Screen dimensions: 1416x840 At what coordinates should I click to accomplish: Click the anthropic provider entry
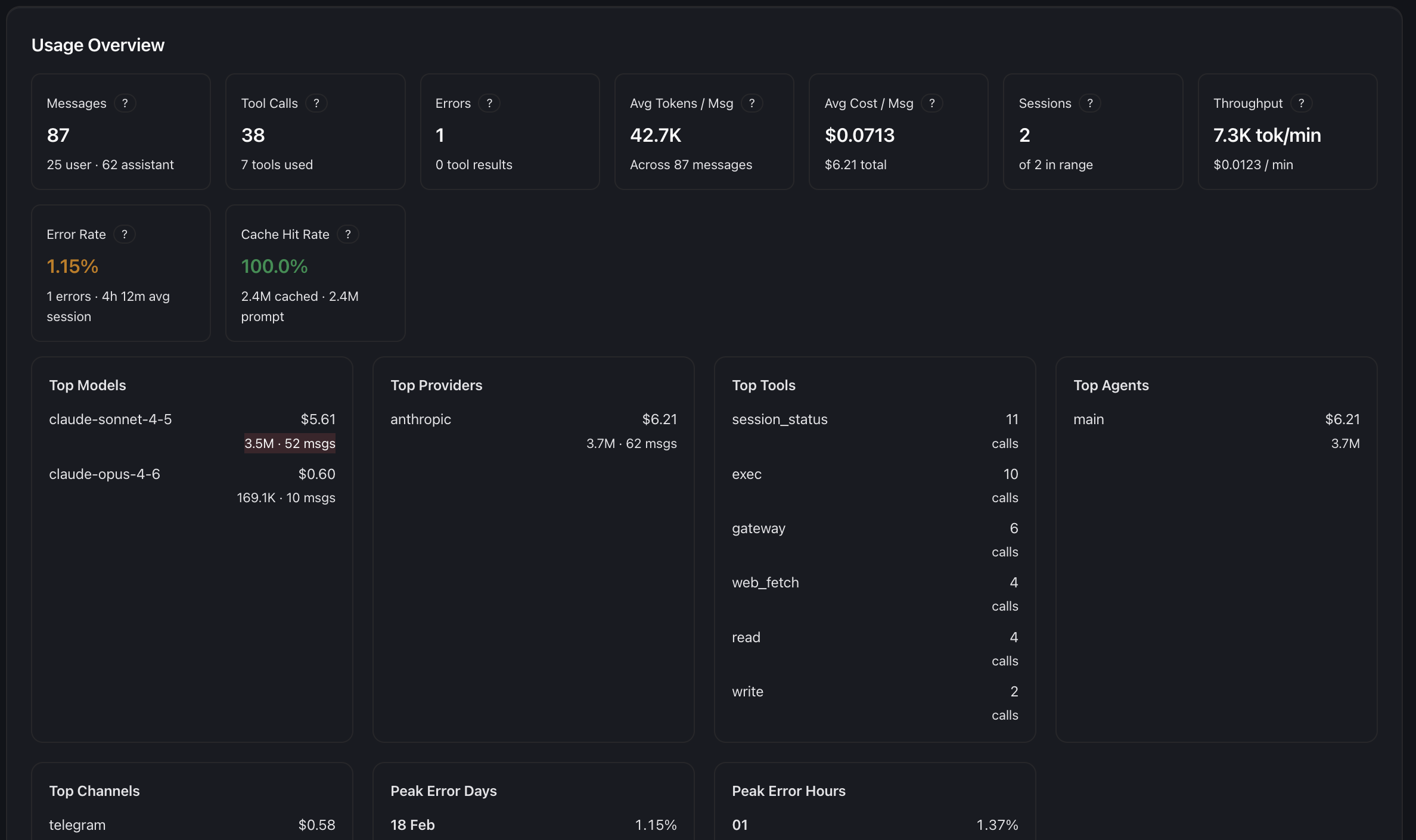pos(421,419)
